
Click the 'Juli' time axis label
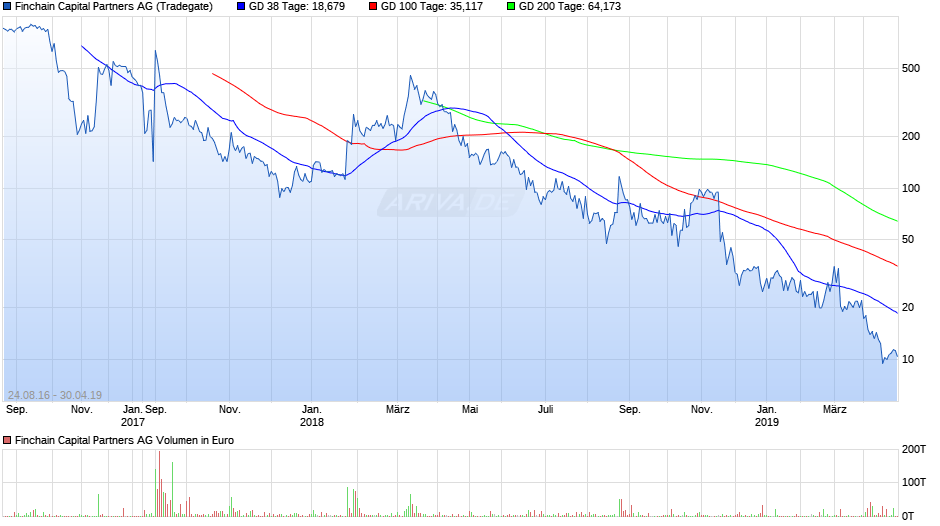pyautogui.click(x=546, y=410)
